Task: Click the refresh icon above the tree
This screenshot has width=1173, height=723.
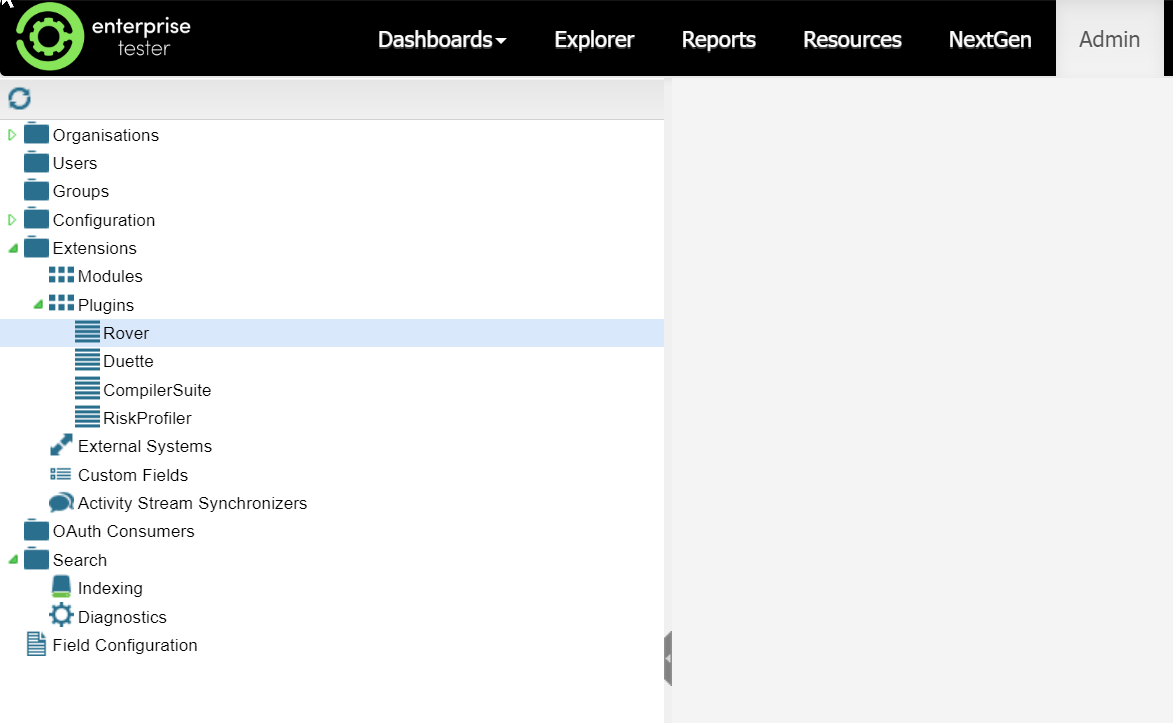Action: [19, 98]
